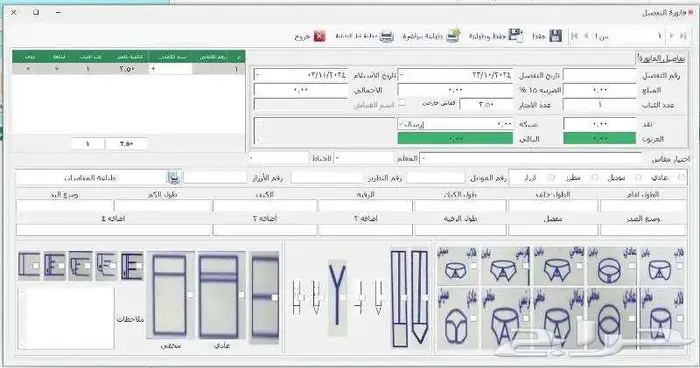Screen dimensions: 700x368
Task: Expand the إرسال dropdown next to شبكة
Action: (401, 124)
